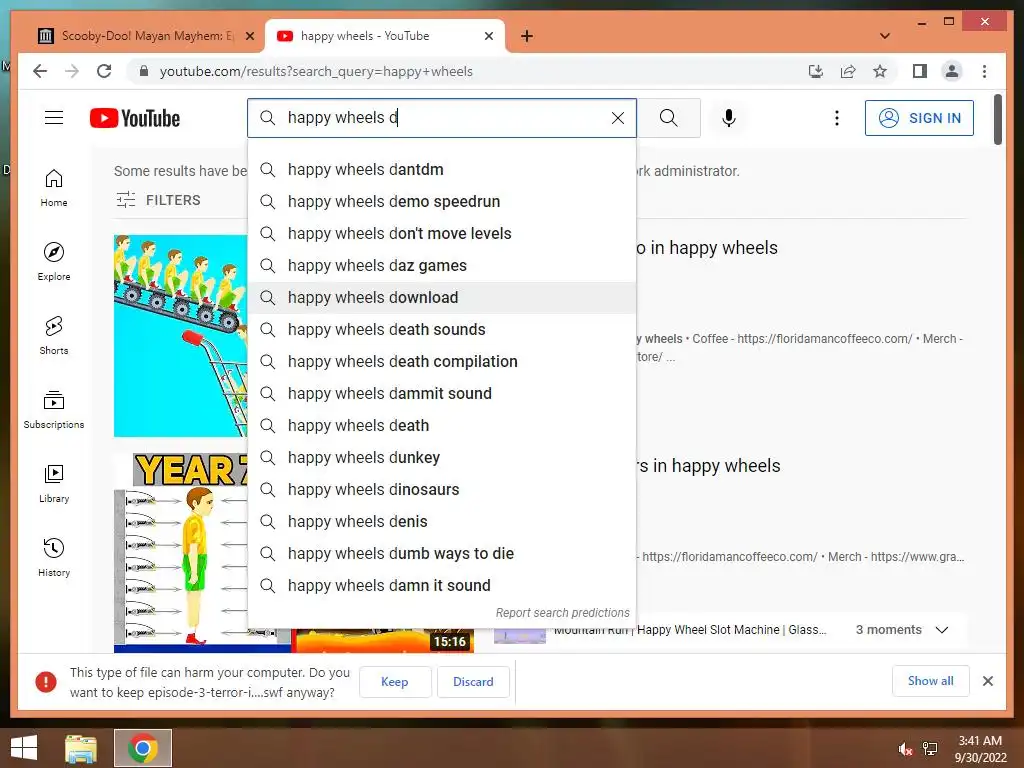Close the happy wheels YouTube tab

[488, 36]
